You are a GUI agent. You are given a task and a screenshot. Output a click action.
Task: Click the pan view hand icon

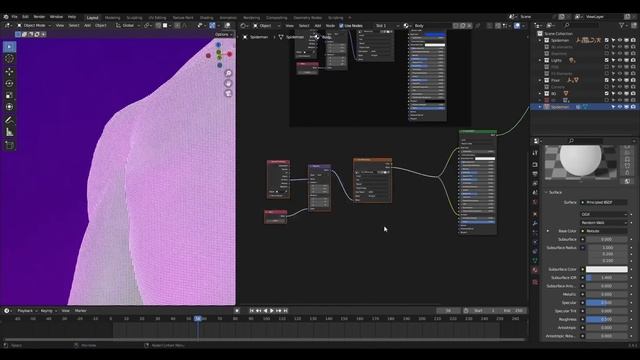click(228, 83)
